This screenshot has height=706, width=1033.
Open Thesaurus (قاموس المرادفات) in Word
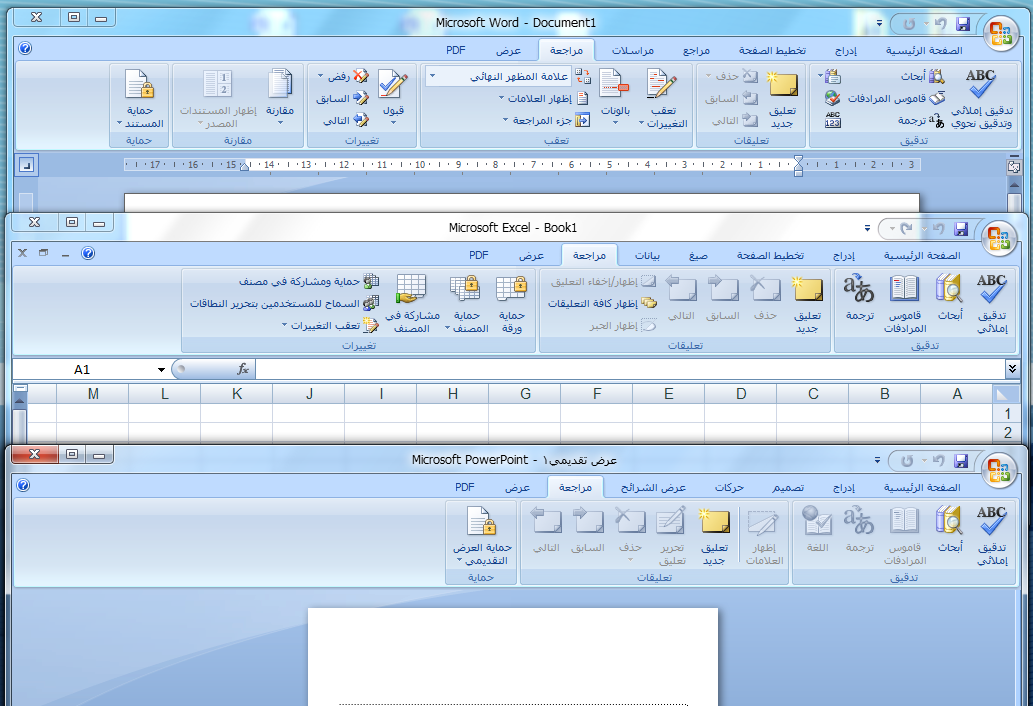tap(897, 98)
